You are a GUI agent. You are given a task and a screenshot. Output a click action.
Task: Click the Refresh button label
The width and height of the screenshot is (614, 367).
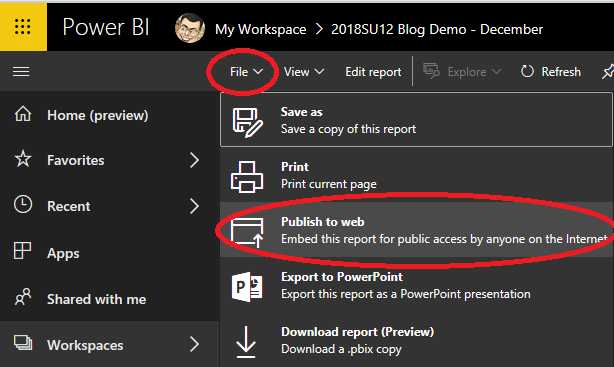pyautogui.click(x=561, y=72)
